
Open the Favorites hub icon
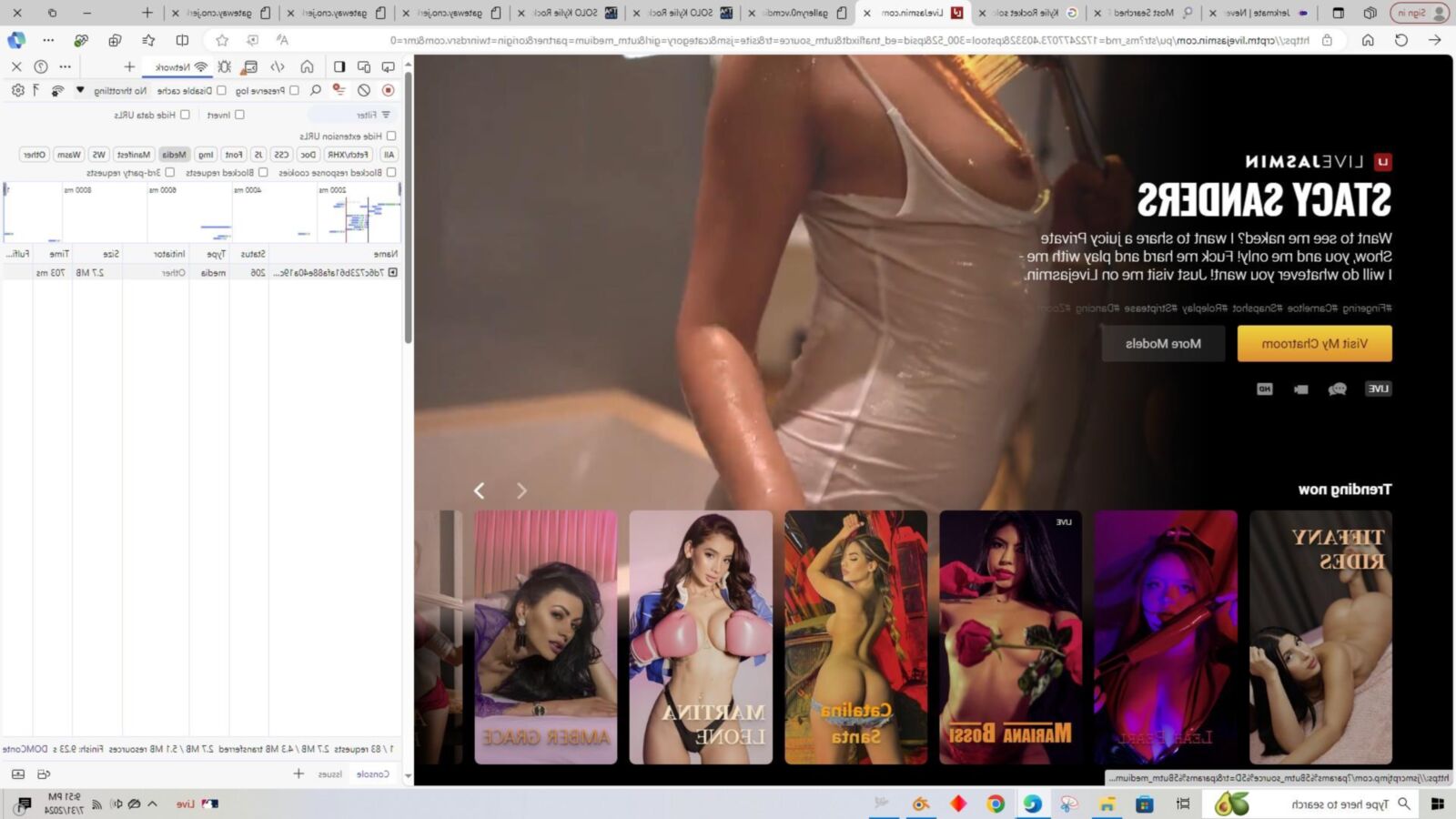tap(148, 40)
